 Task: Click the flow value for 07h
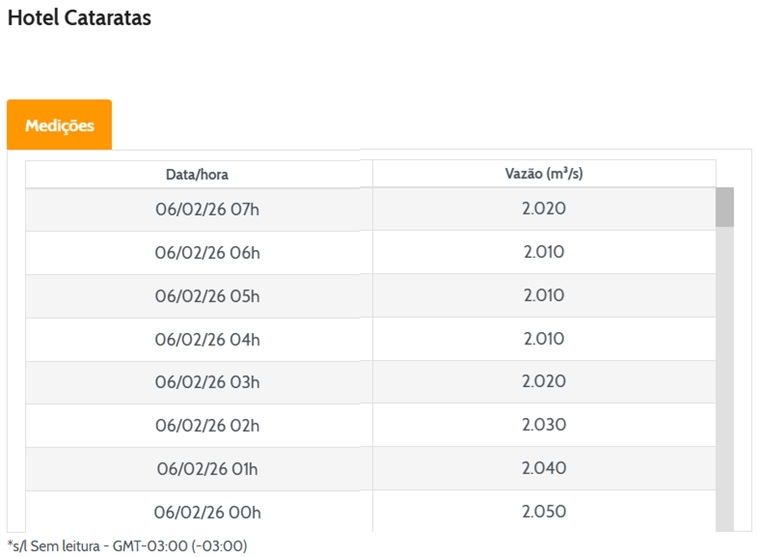tap(544, 209)
